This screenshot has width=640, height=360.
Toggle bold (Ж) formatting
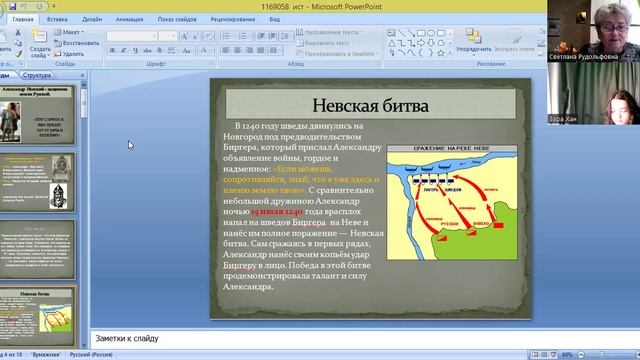point(112,50)
